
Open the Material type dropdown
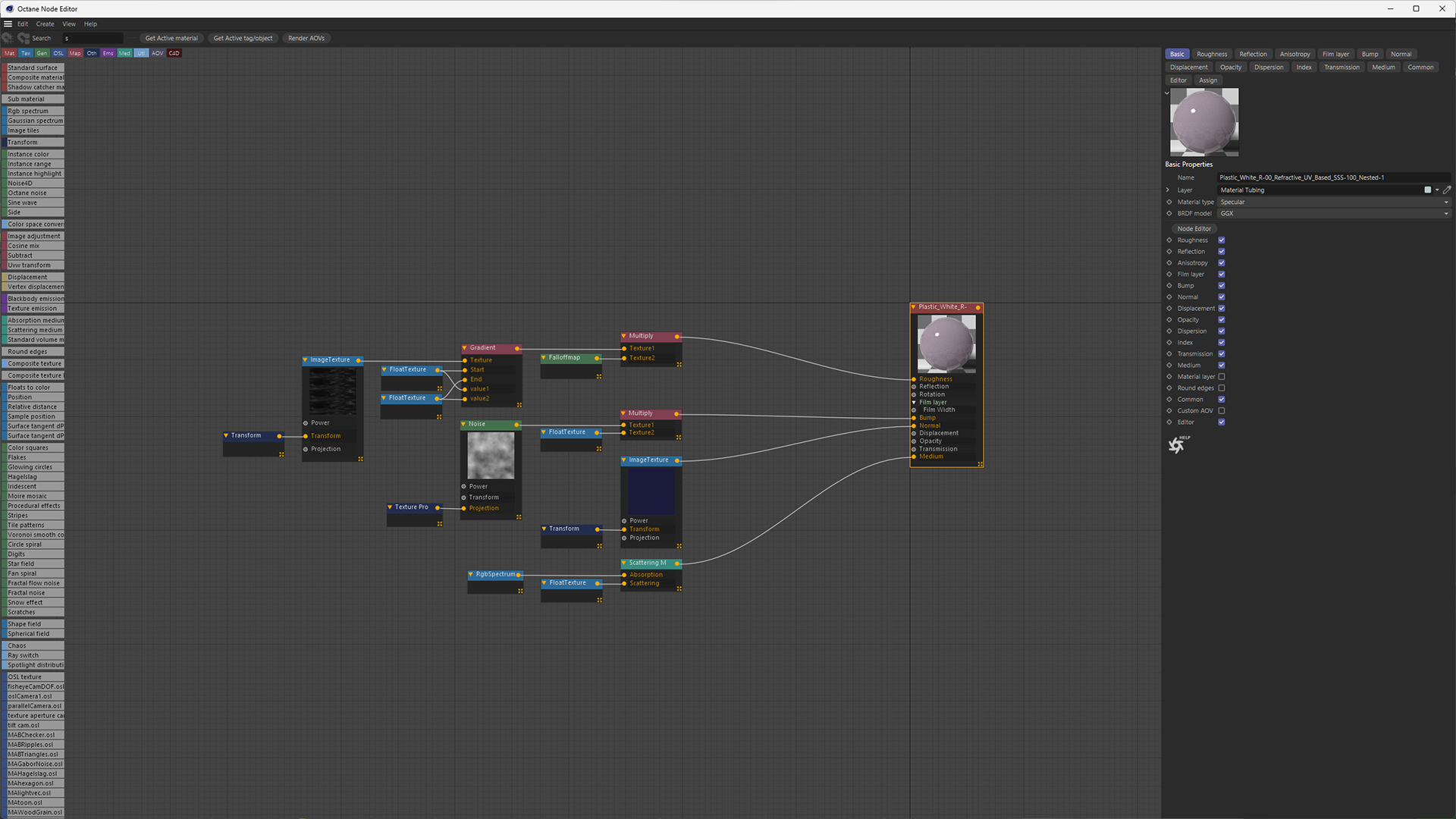click(x=1334, y=202)
